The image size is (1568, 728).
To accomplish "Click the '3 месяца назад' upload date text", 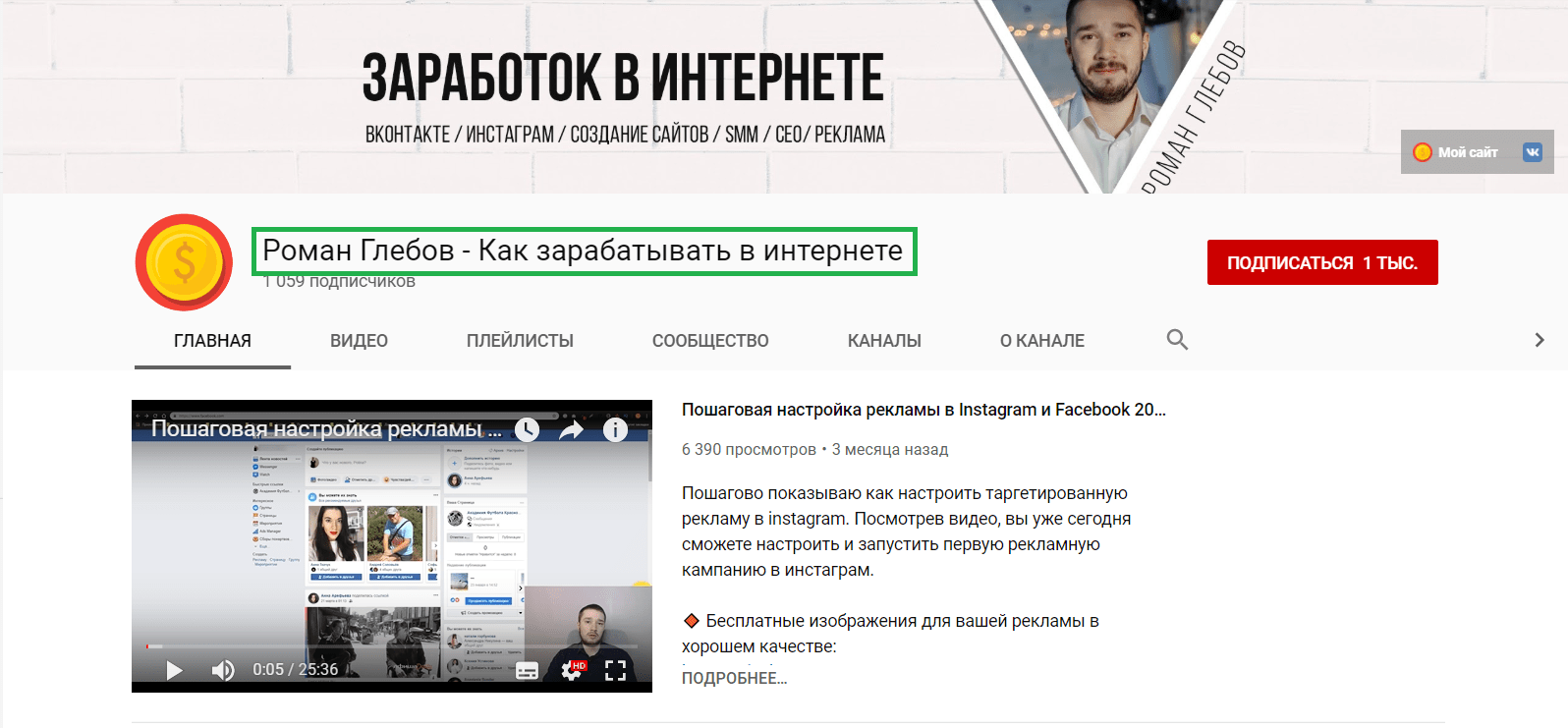I will click(x=890, y=449).
